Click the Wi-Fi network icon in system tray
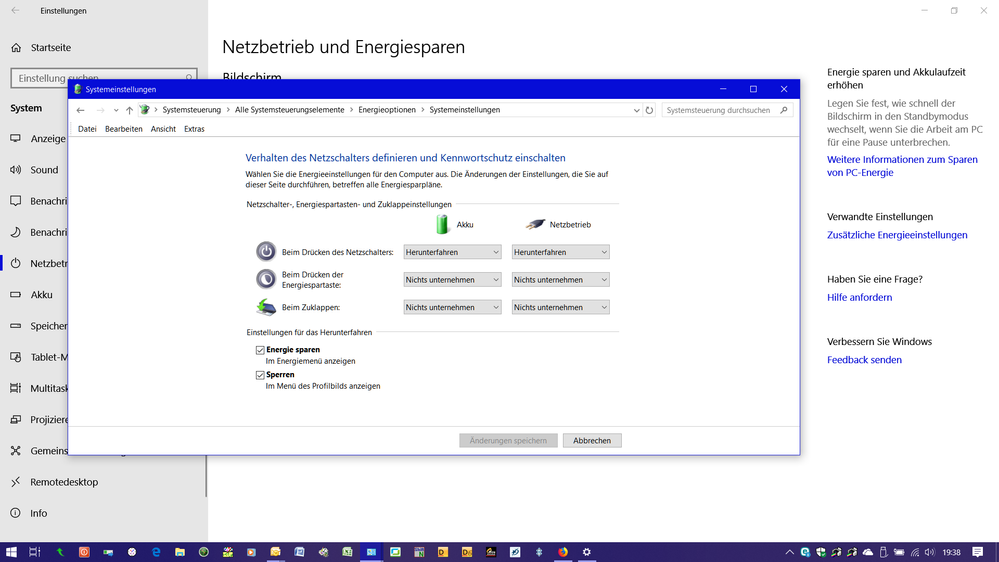The height and width of the screenshot is (562, 999). point(915,552)
